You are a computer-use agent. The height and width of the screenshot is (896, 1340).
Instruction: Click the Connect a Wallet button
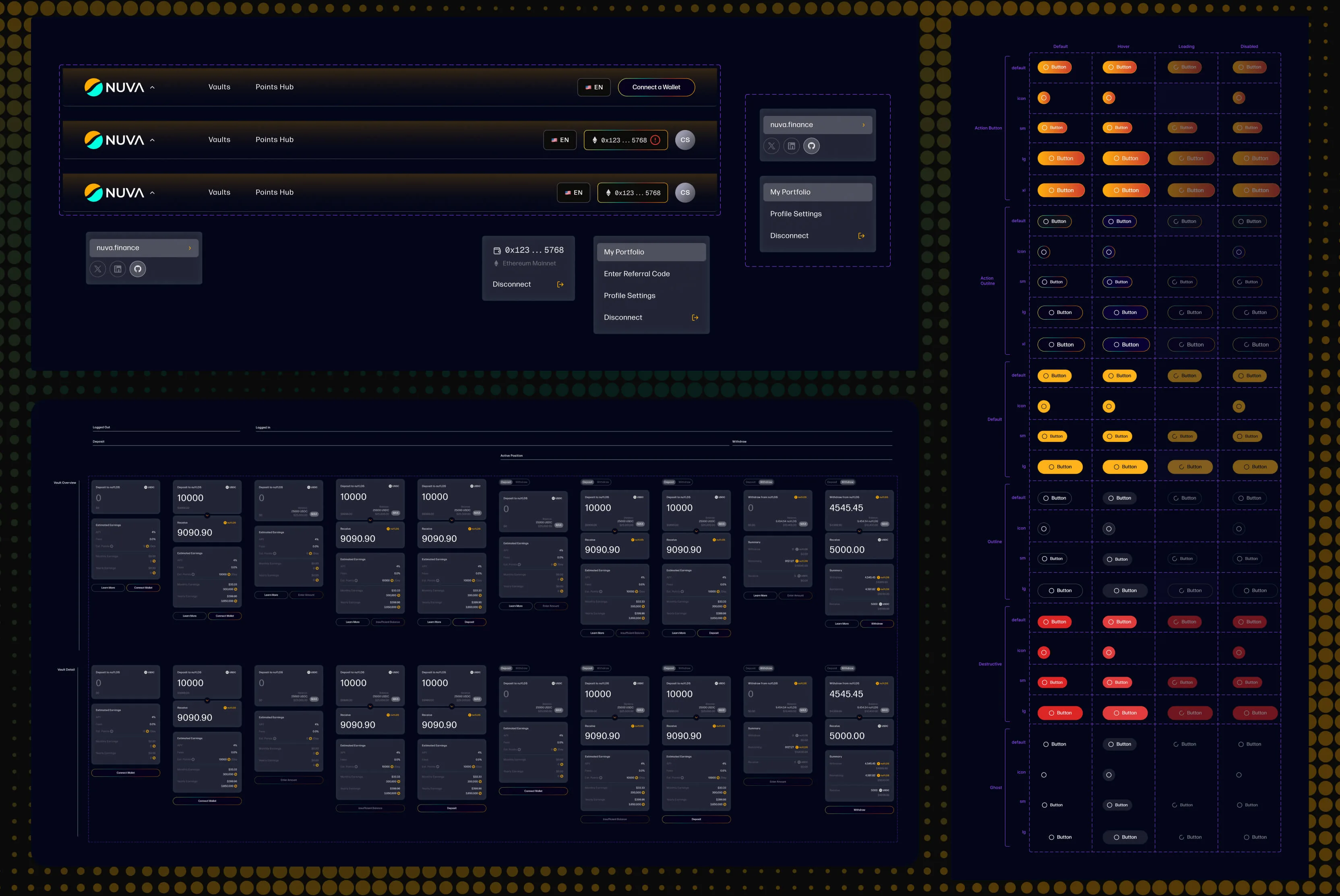pos(656,87)
